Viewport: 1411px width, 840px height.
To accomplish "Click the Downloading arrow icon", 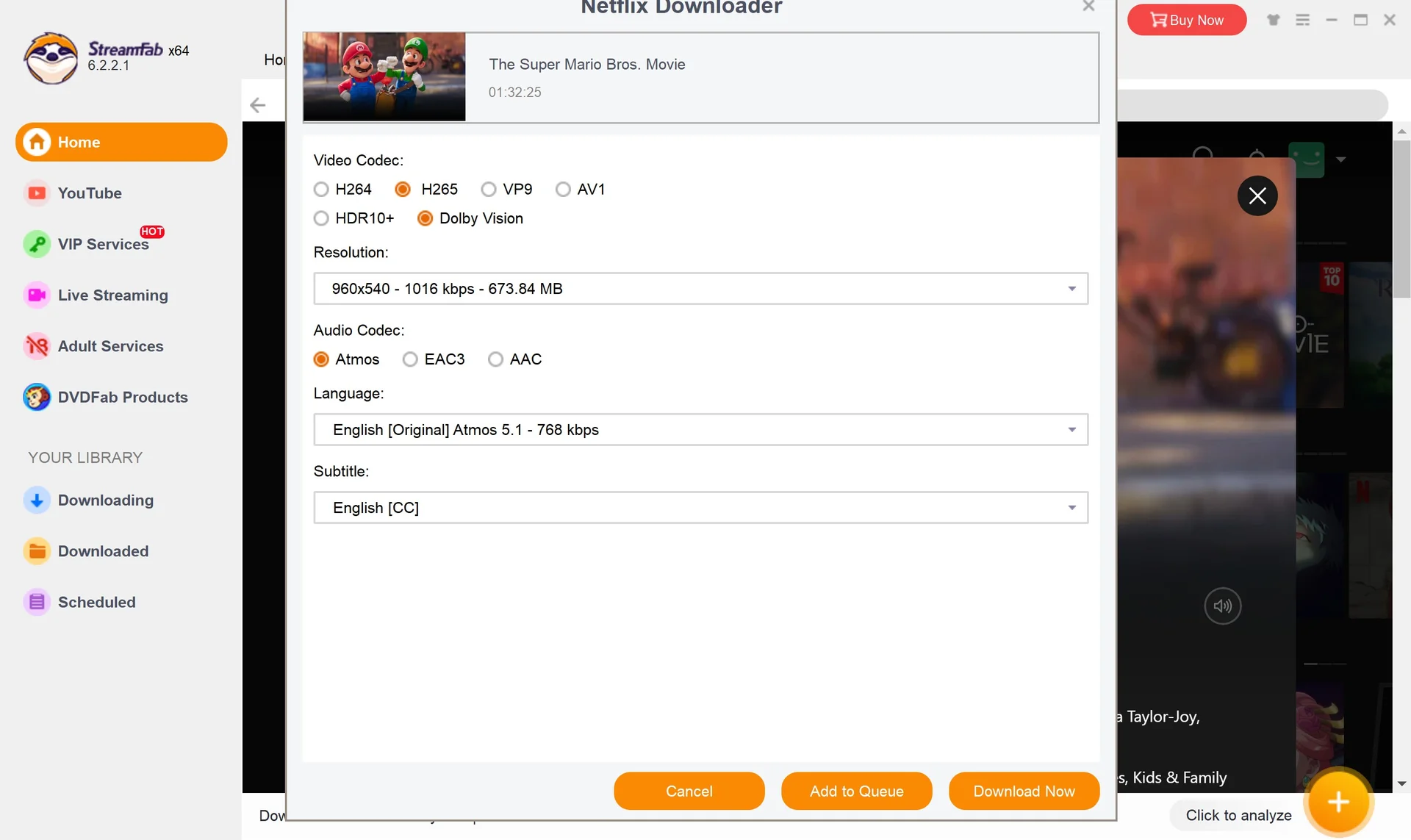I will point(37,500).
